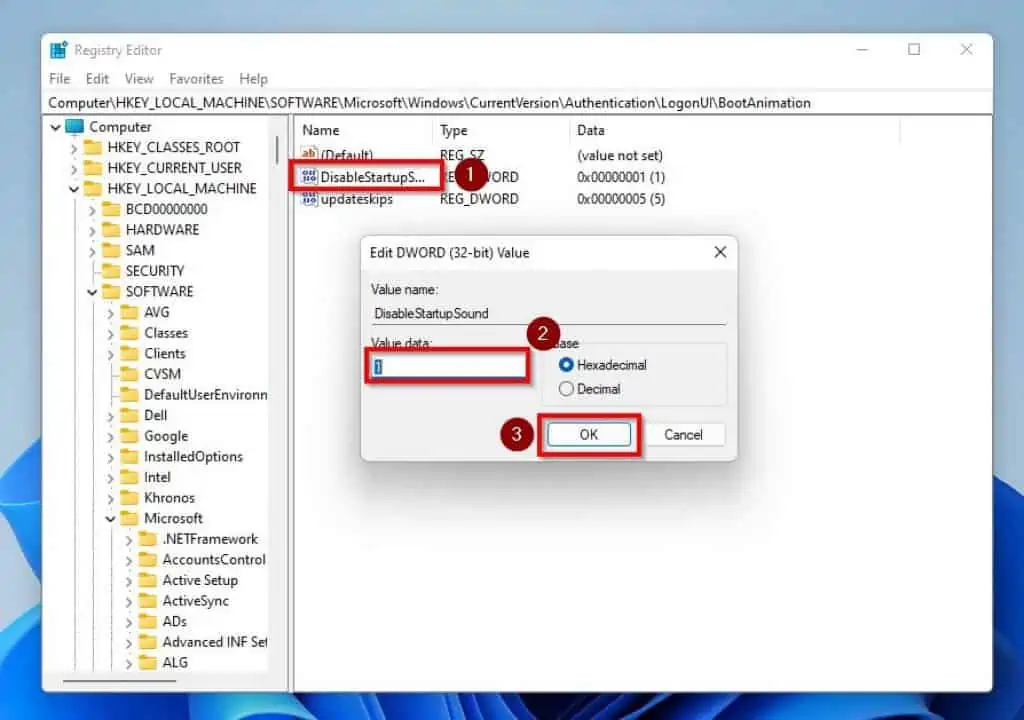Open the Favorites menu
The width and height of the screenshot is (1024, 720).
[196, 78]
